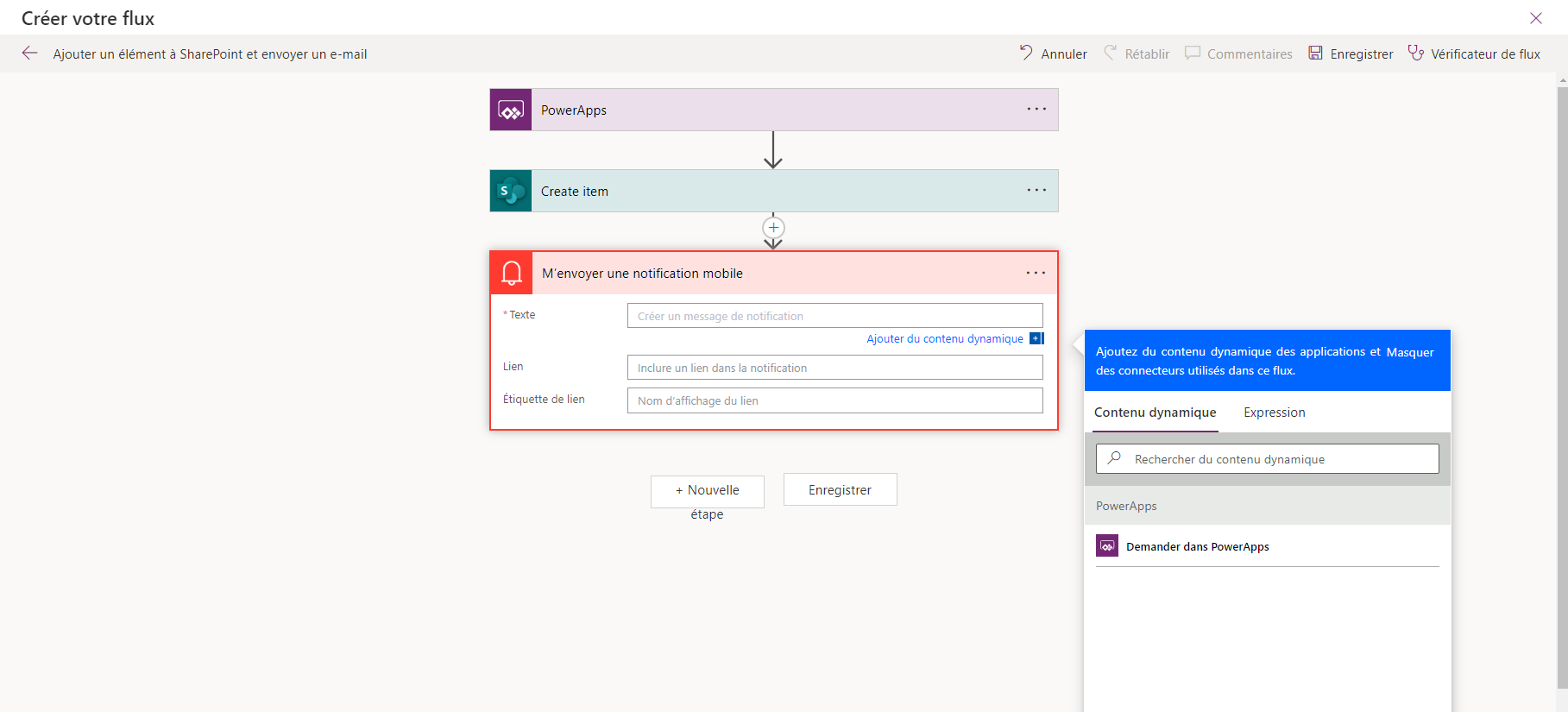Open the notification step's ellipsis menu

pos(1036,273)
